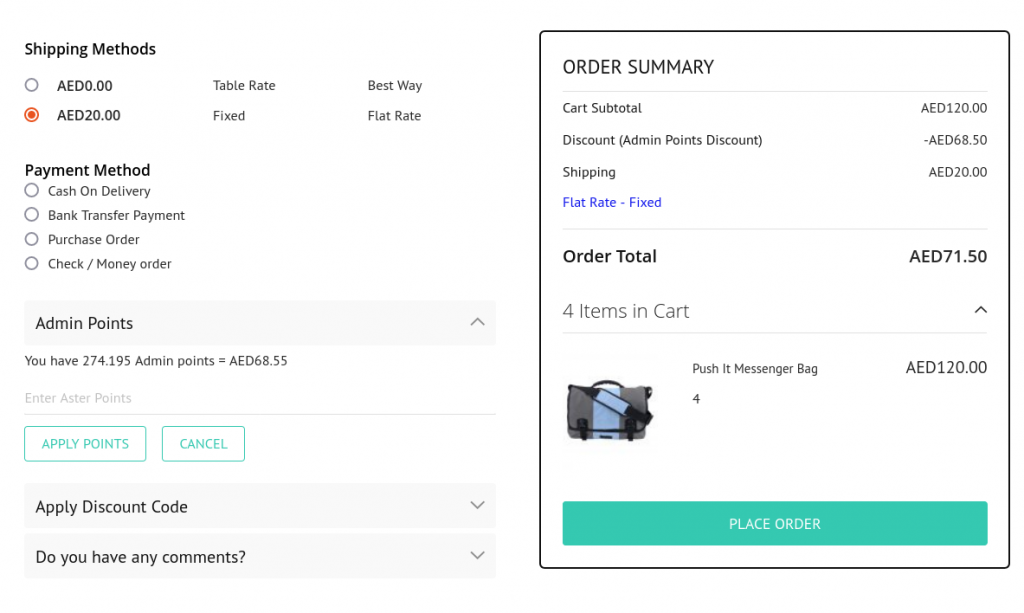Image resolution: width=1024 pixels, height=613 pixels.
Task: Click the APPLY POINTS button
Action: (85, 444)
